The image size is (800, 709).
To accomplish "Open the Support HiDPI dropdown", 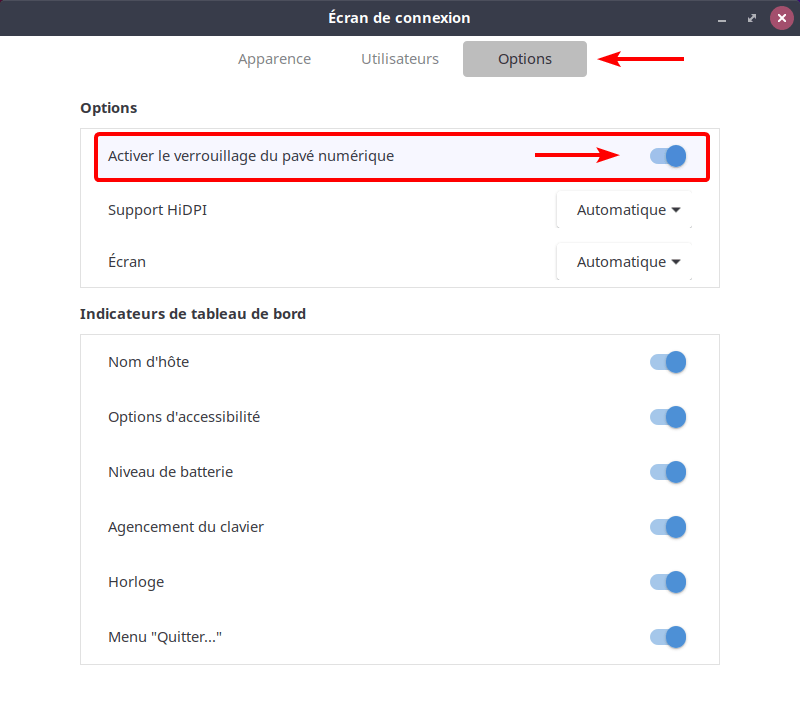I will 624,210.
